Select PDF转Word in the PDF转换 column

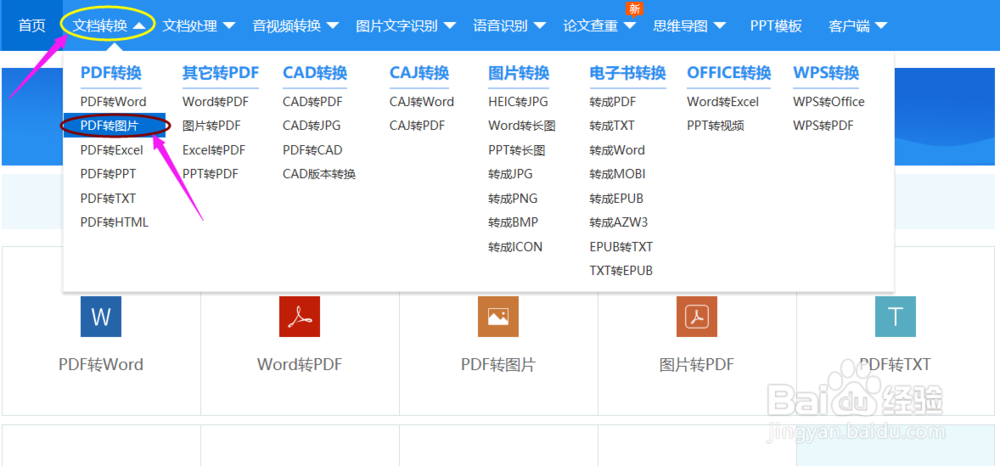coord(113,101)
